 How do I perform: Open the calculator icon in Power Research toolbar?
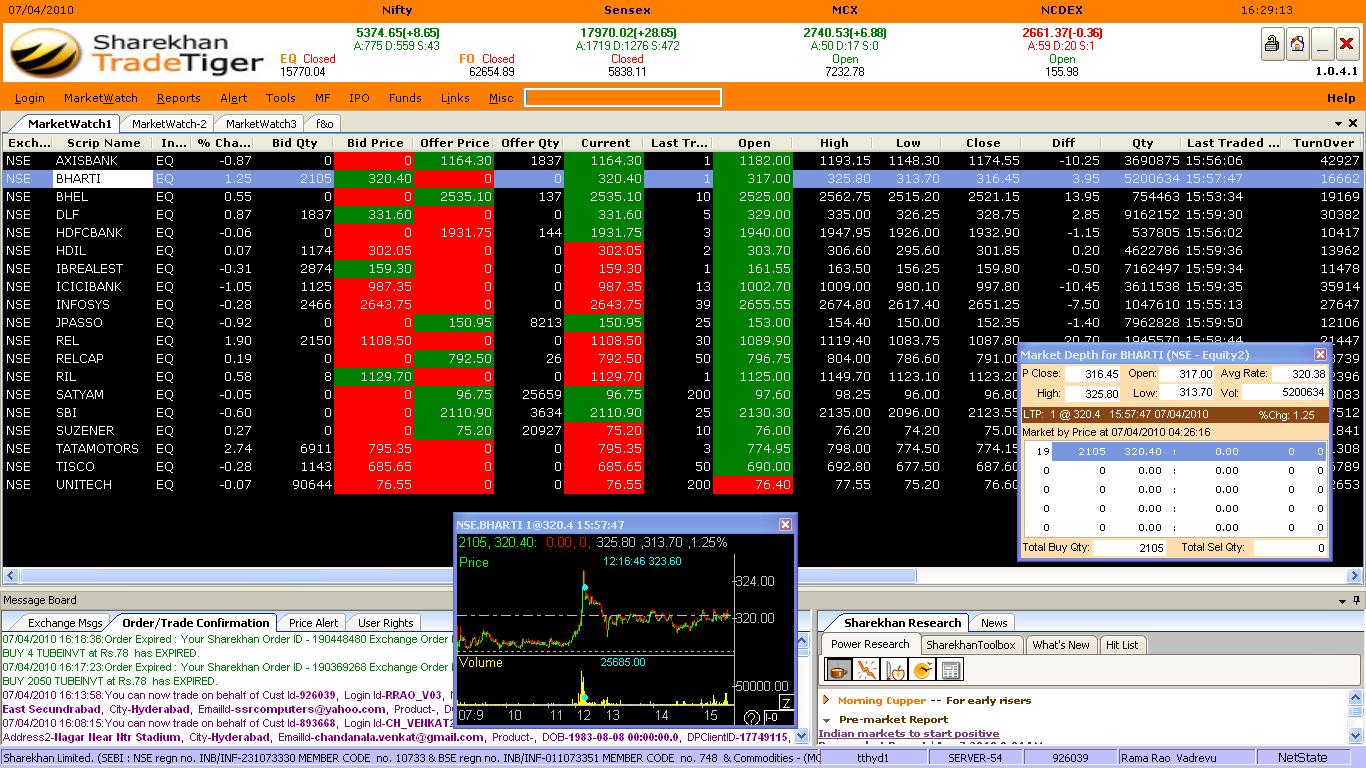tap(950, 670)
